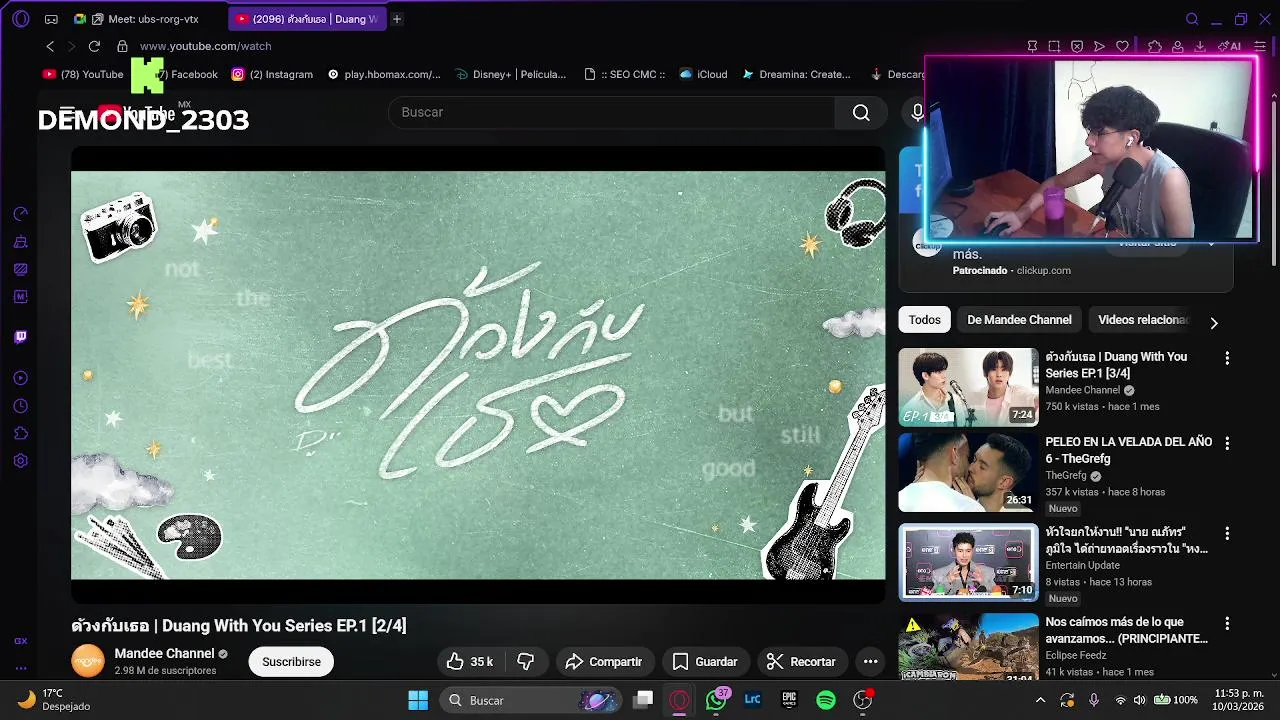
Task: Click the YouTube search magnifier button
Action: (861, 113)
